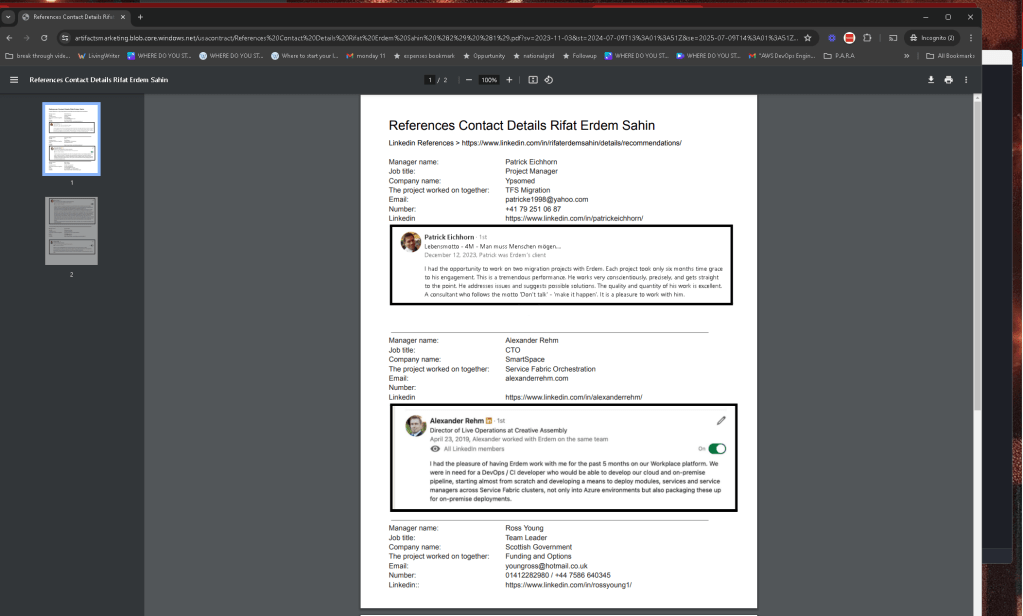Image resolution: width=1023 pixels, height=616 pixels.
Task: Open the All Bookmarks folder
Action: click(x=950, y=56)
